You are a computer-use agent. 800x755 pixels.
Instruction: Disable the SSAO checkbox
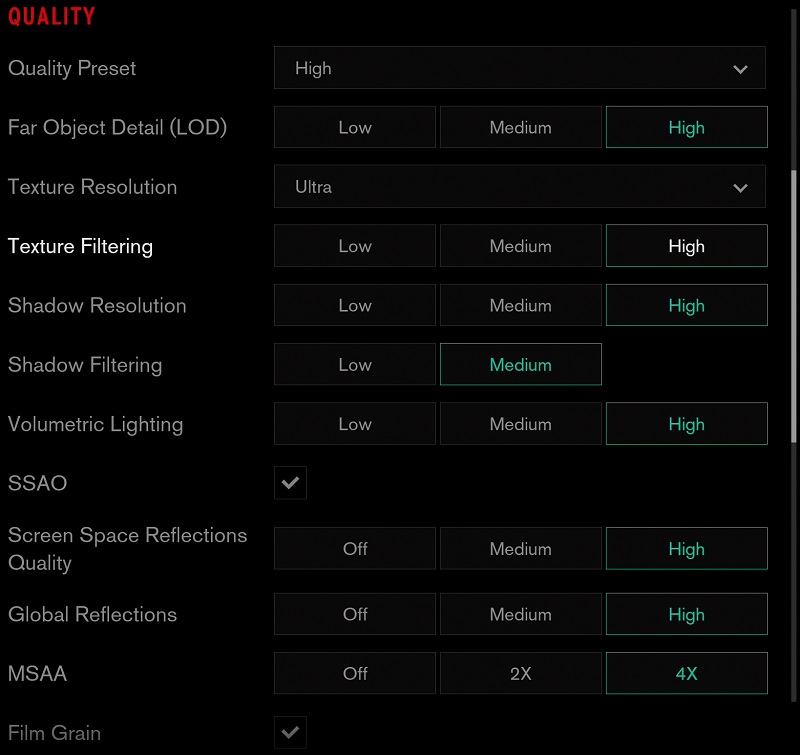coord(290,482)
